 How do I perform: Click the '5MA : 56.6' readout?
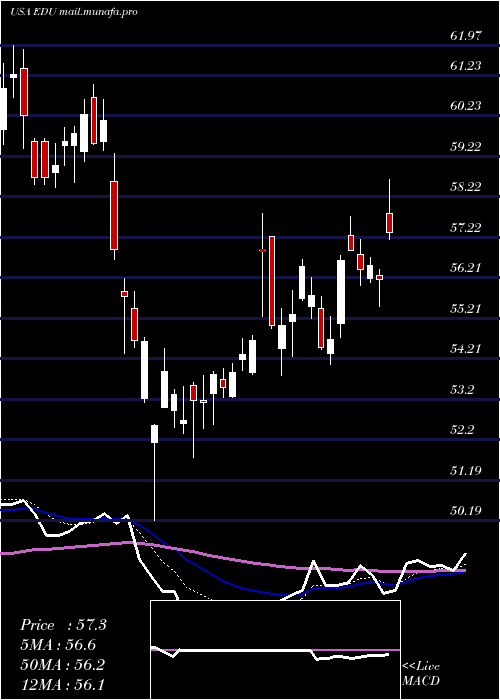[x=58, y=645]
